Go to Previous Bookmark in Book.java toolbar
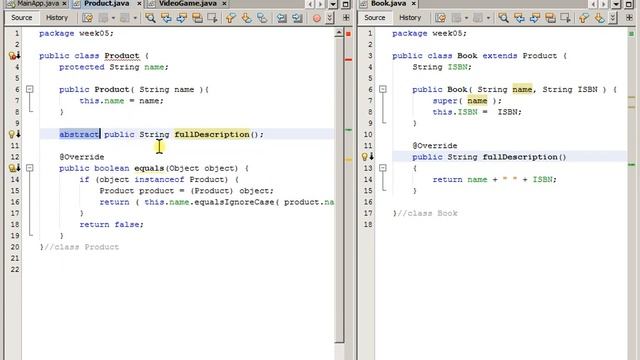640x360 pixels. tap(584, 18)
